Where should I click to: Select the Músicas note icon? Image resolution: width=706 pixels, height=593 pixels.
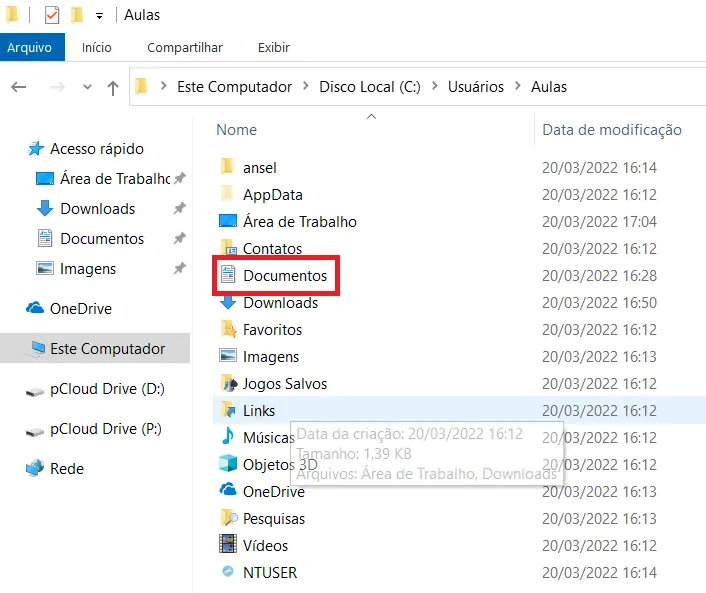click(x=228, y=436)
